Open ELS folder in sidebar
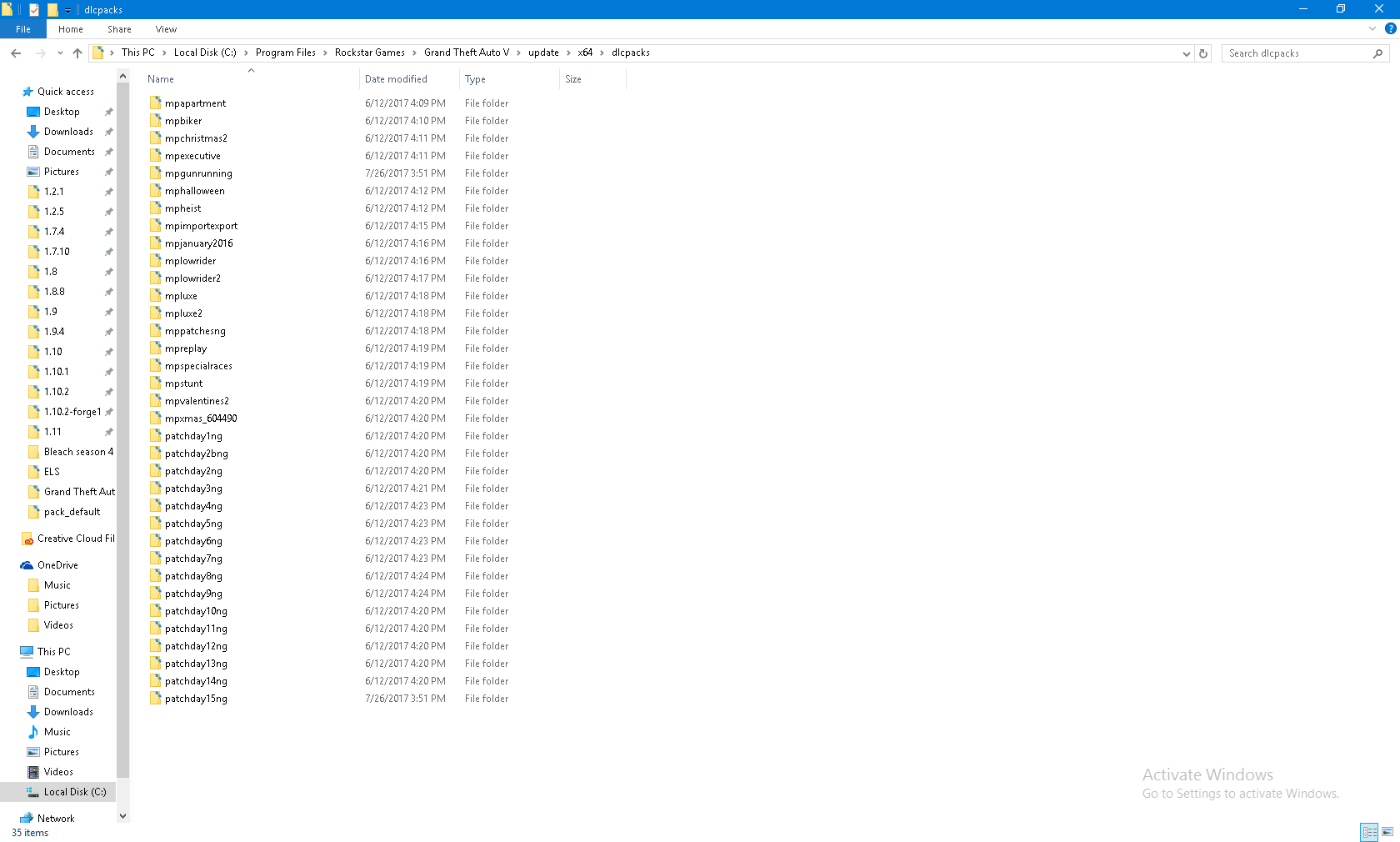The height and width of the screenshot is (842, 1400). 52,472
